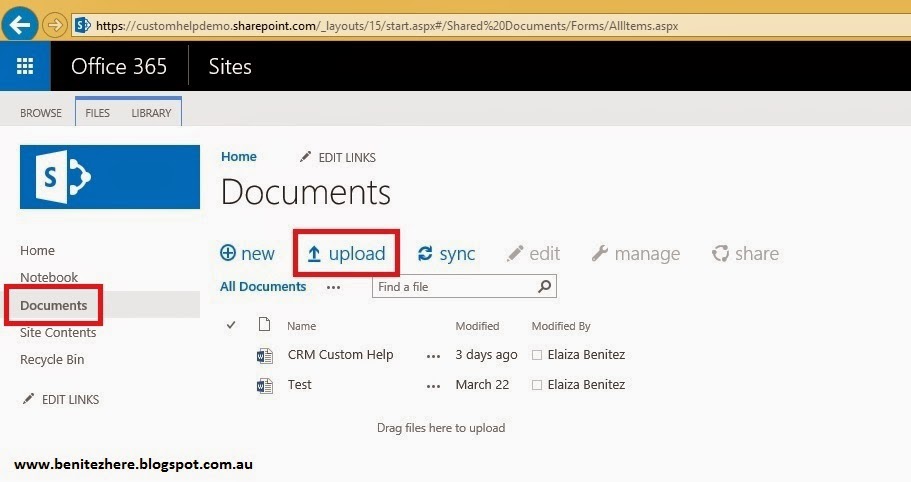Screen dimensions: 911x482
Task: Click the document type column header icon
Action: coord(264,324)
